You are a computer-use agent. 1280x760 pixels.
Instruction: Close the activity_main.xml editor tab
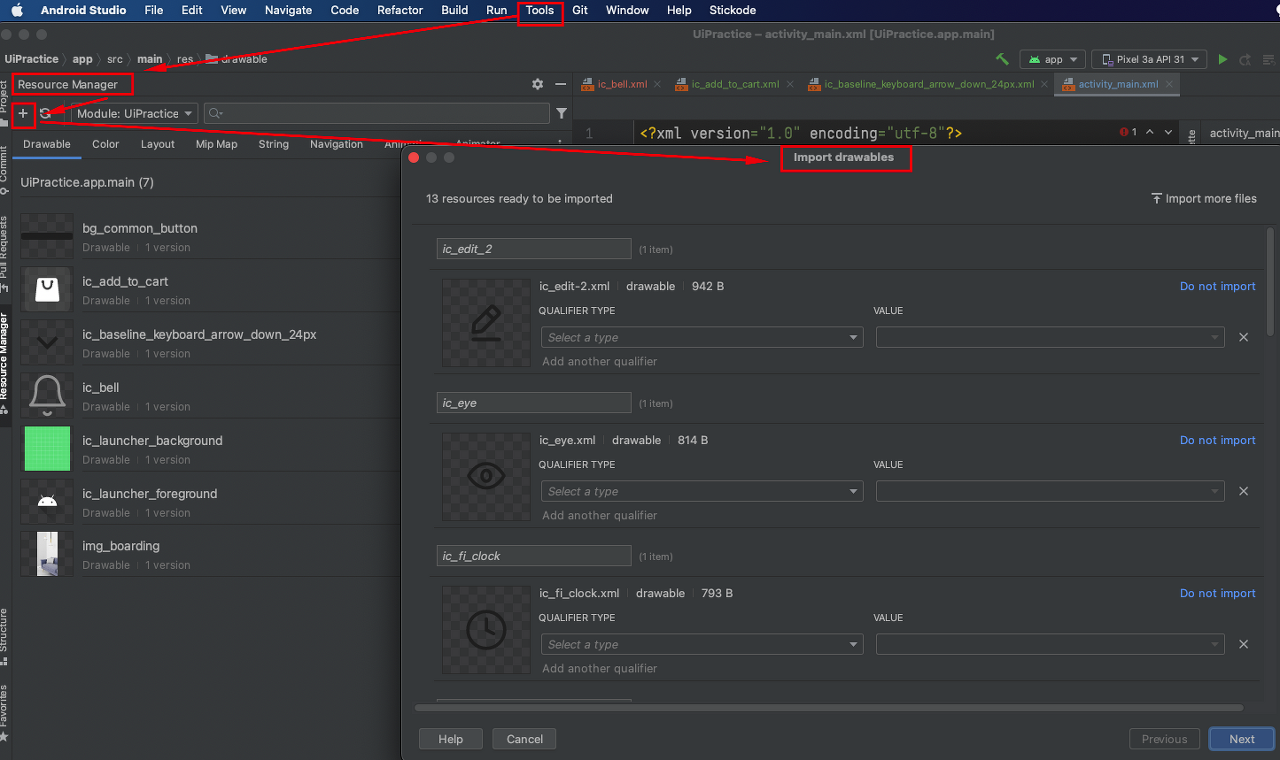tap(1169, 84)
